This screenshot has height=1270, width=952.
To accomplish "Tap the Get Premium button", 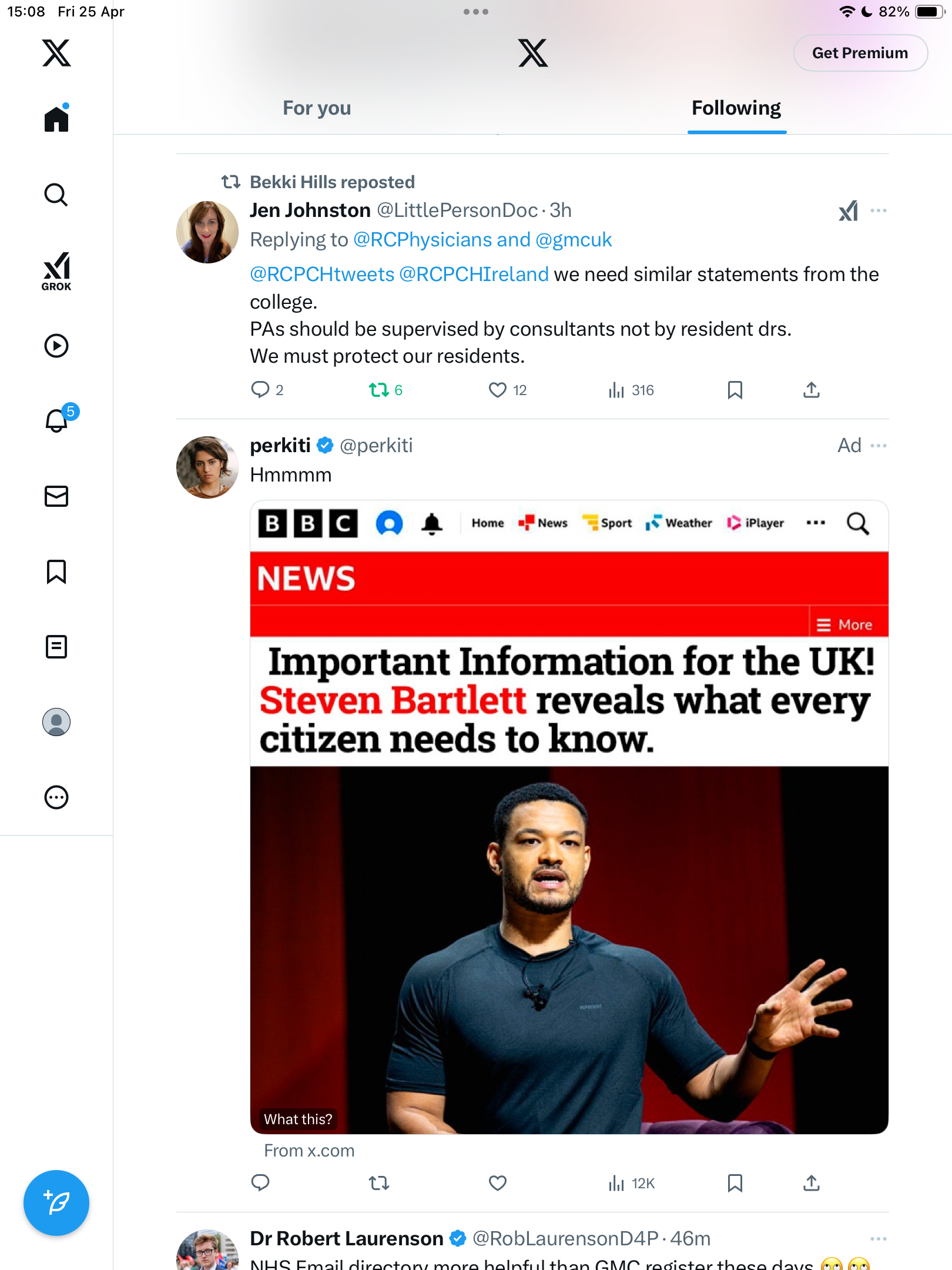I will (860, 53).
